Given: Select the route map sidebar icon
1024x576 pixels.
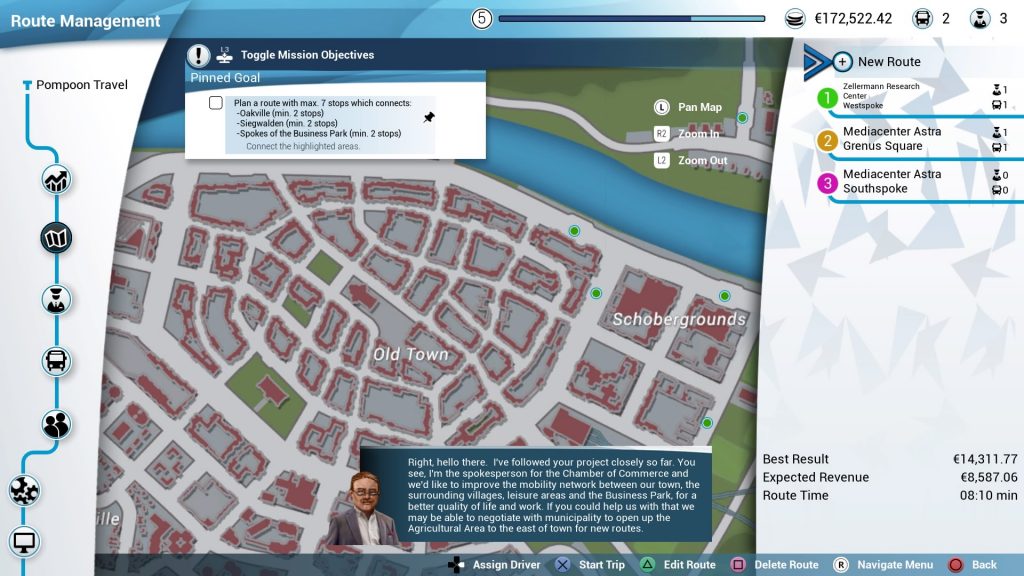Looking at the screenshot, I should [x=56, y=238].
